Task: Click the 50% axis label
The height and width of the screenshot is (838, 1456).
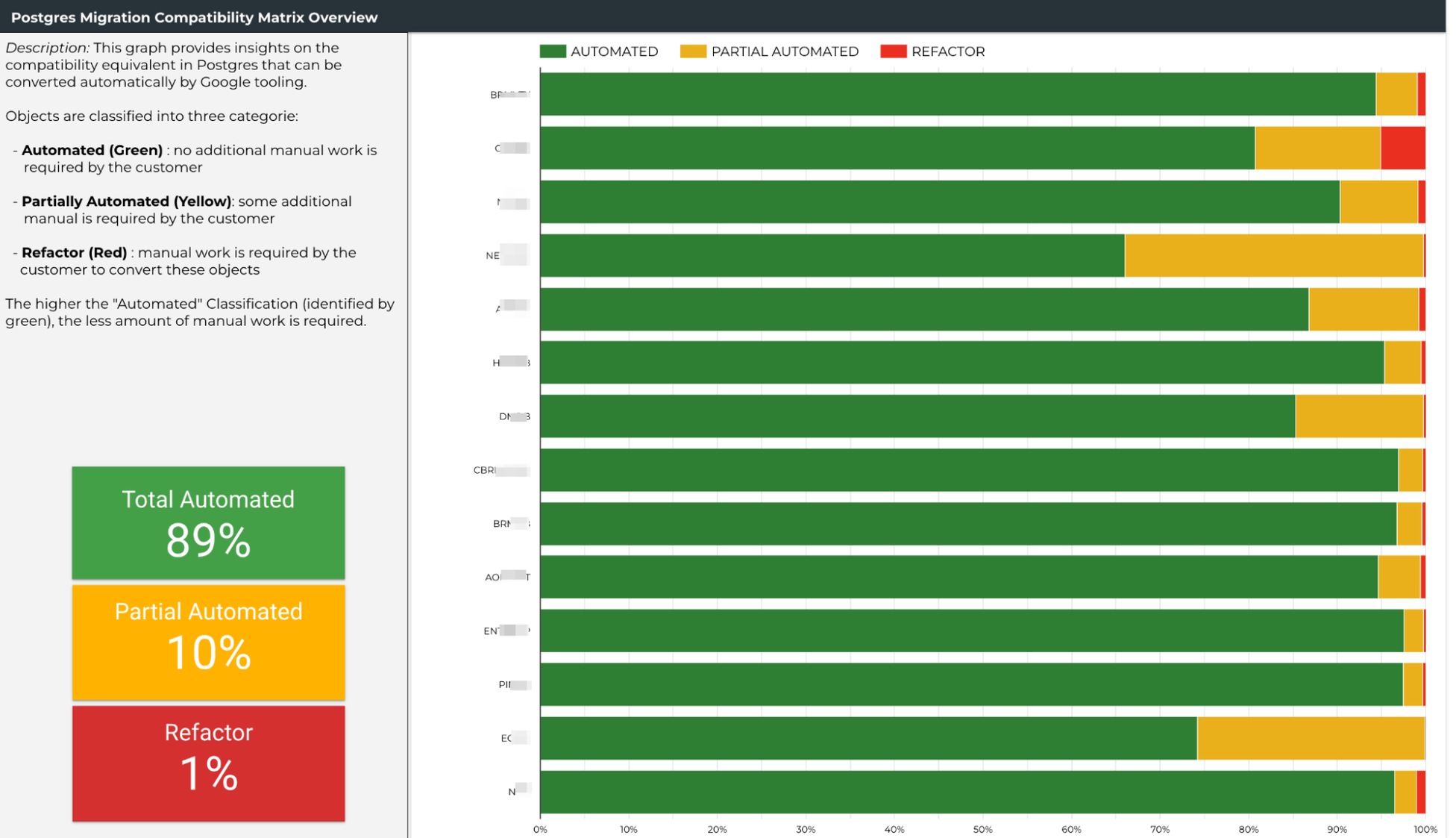Action: click(982, 829)
